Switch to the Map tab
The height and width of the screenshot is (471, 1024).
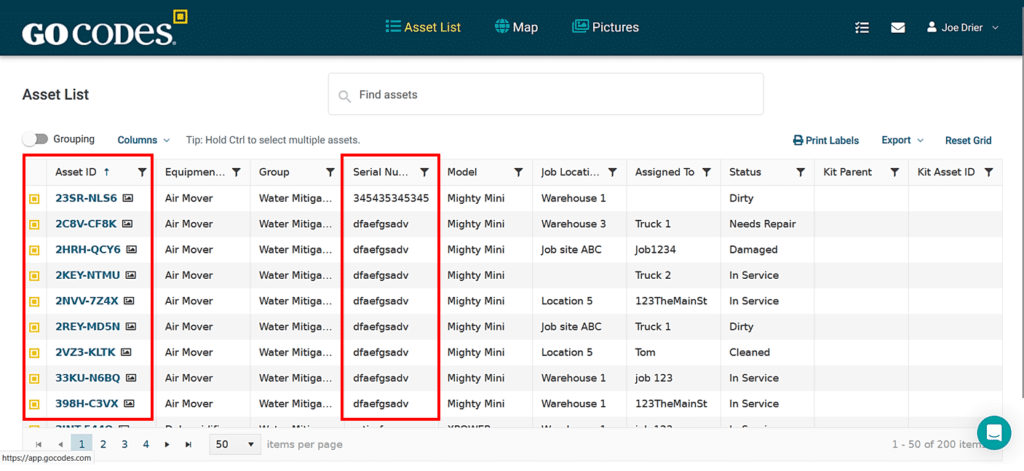(x=516, y=27)
